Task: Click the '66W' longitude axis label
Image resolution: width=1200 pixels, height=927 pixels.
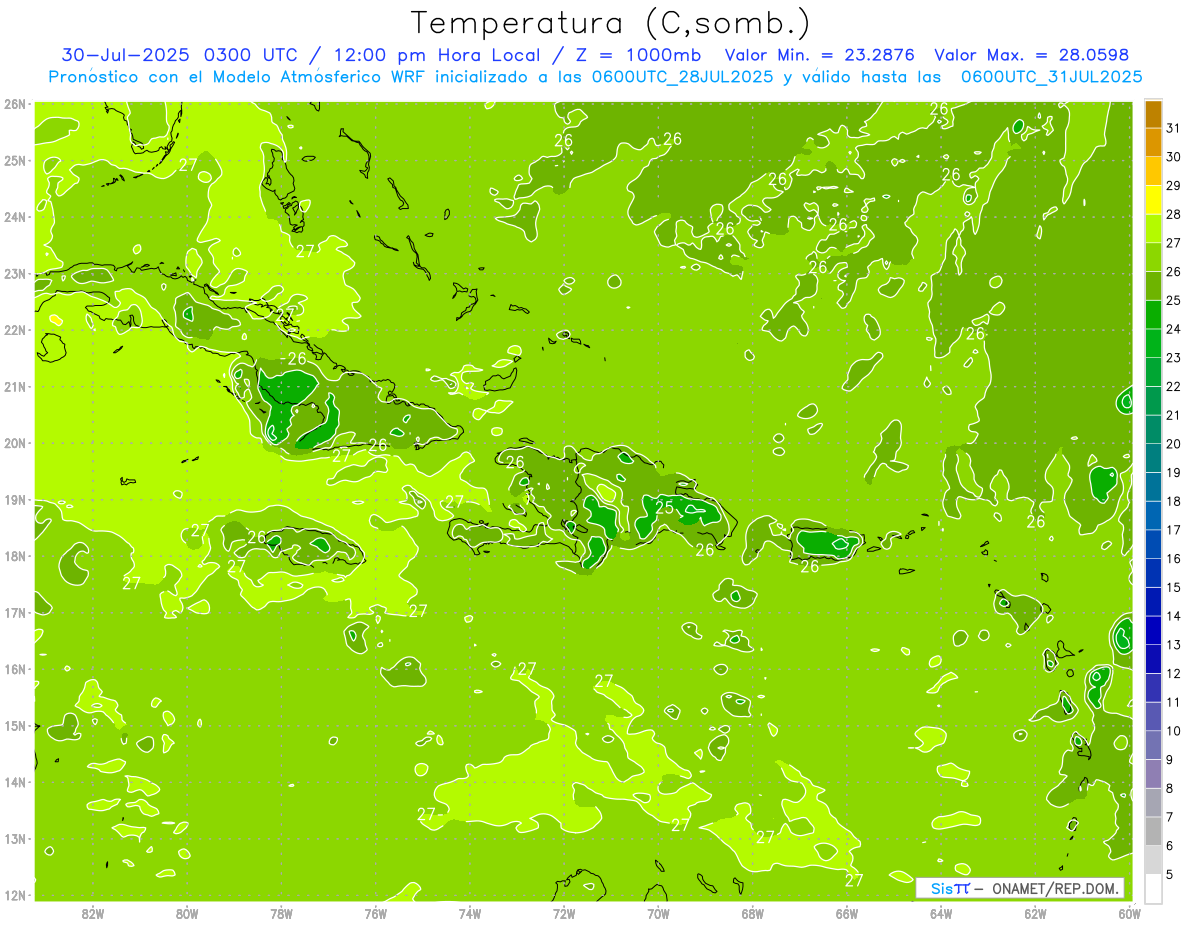Action: [846, 913]
